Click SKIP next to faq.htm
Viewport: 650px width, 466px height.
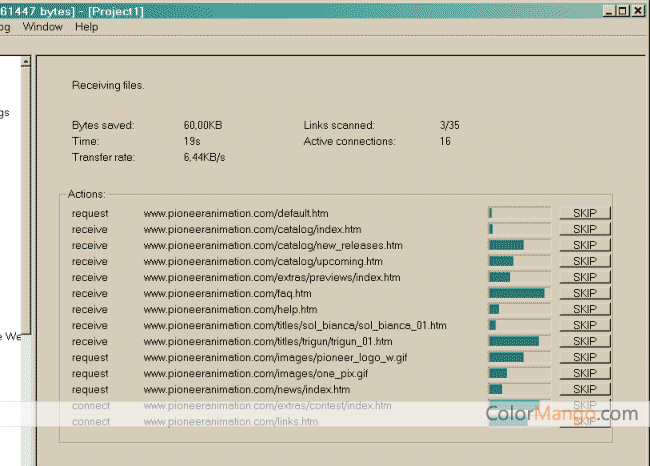(584, 293)
